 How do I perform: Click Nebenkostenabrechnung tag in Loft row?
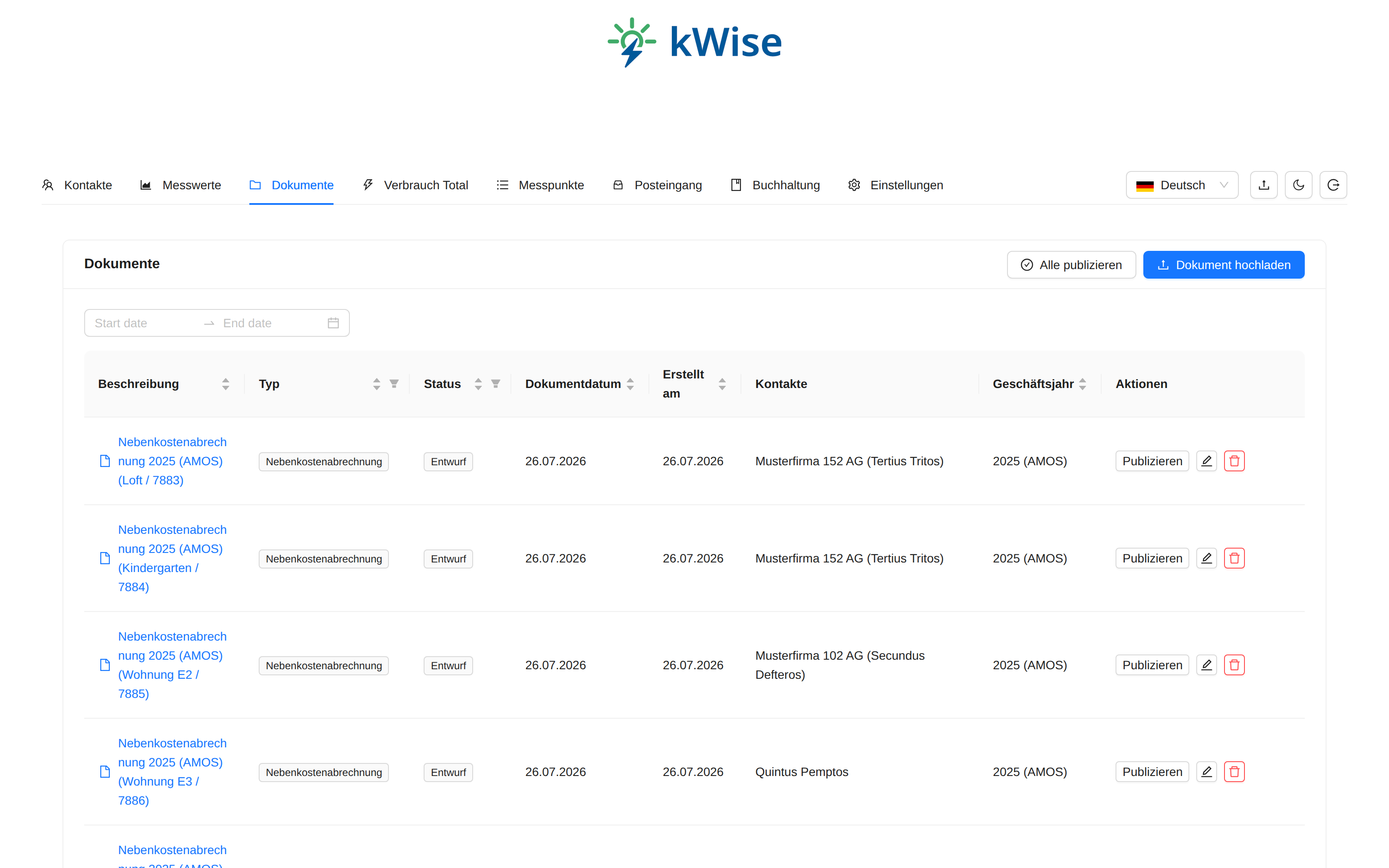tap(324, 461)
